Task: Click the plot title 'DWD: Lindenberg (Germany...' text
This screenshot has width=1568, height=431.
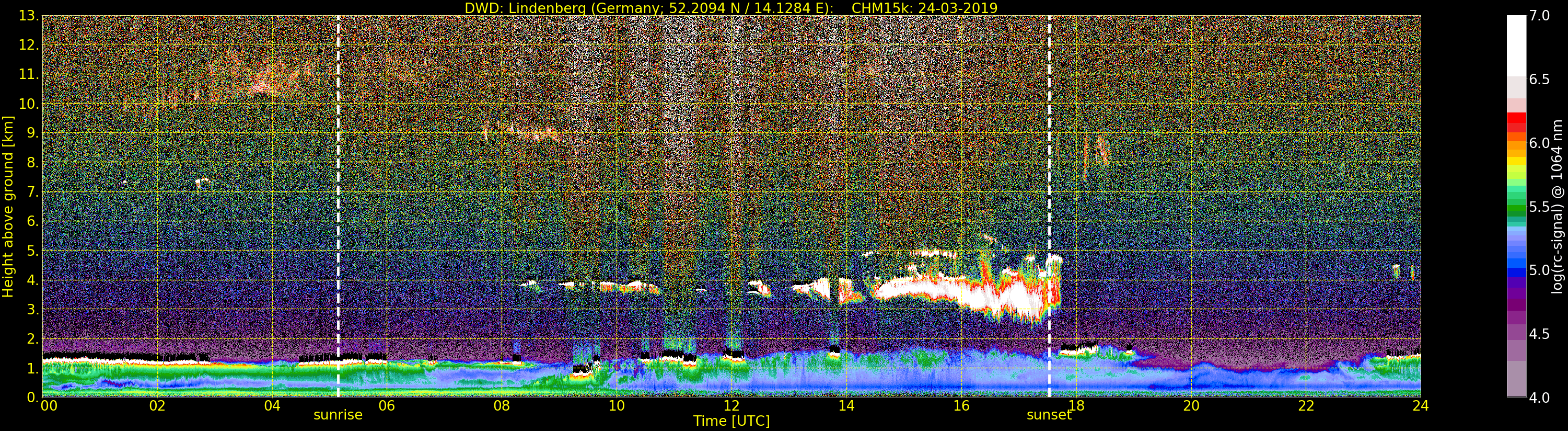Action: [x=731, y=8]
